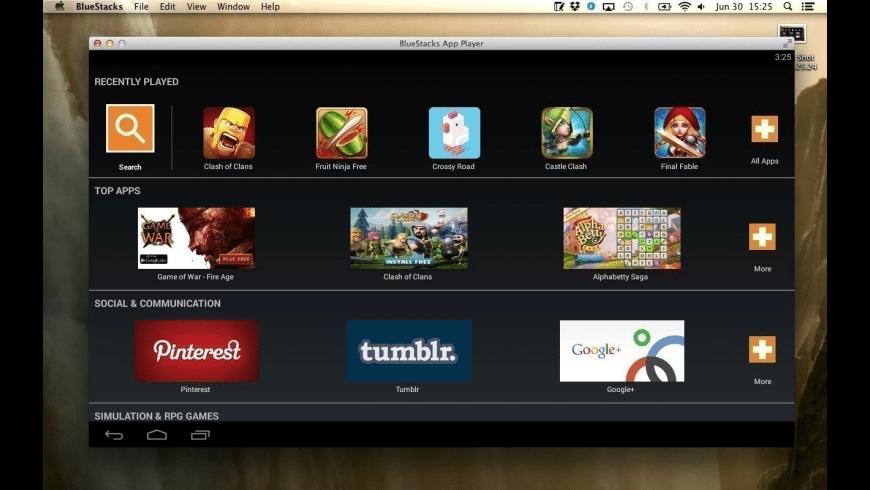Open the File menu
The height and width of the screenshot is (490, 870).
pyautogui.click(x=141, y=7)
